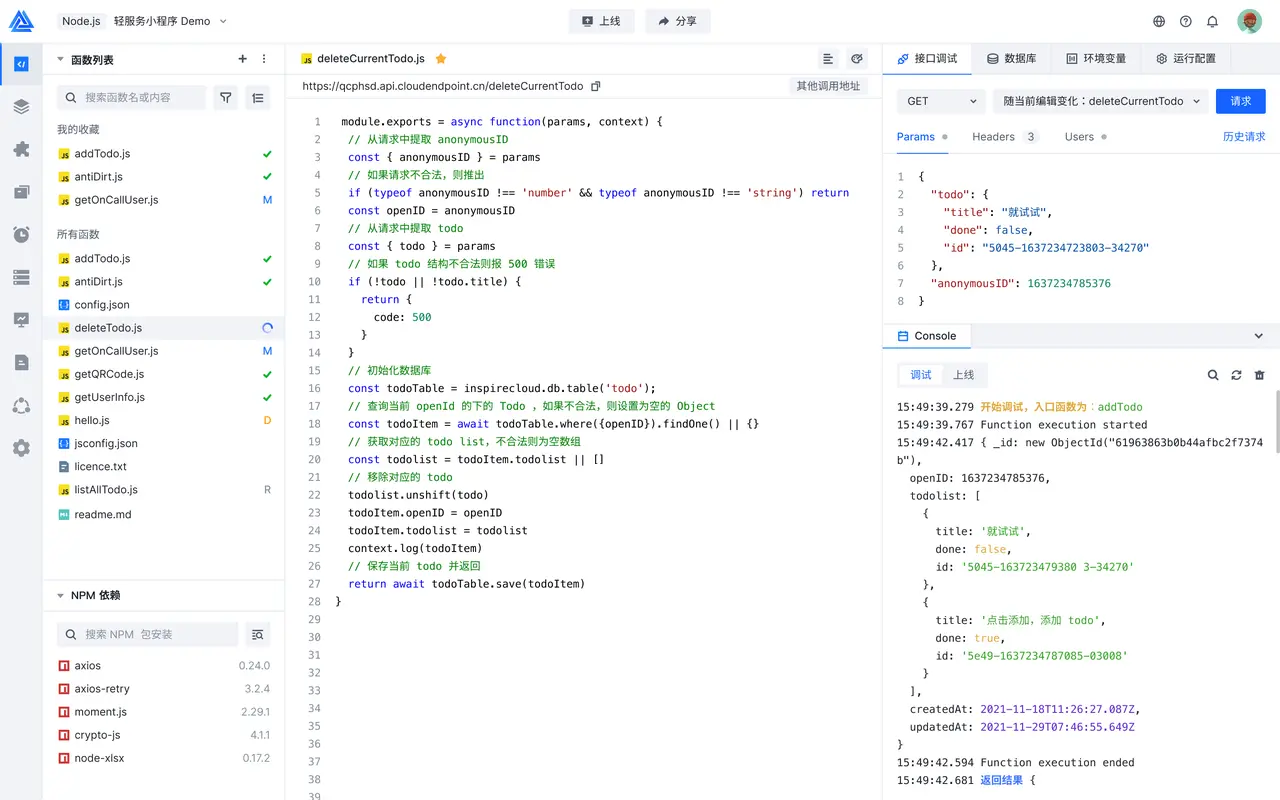1280x800 pixels.
Task: Click the 分享 share button
Action: (x=678, y=21)
